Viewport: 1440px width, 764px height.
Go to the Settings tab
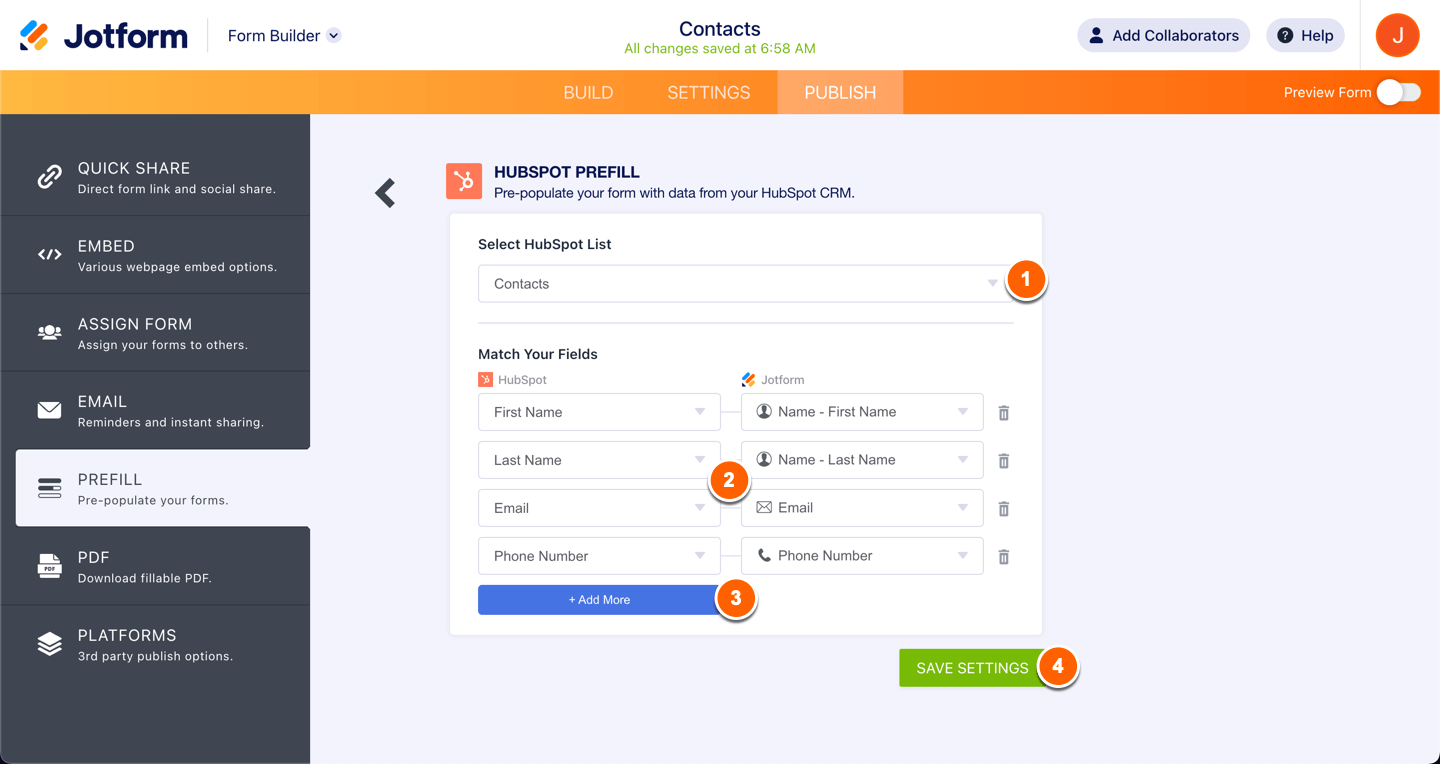pyautogui.click(x=708, y=93)
